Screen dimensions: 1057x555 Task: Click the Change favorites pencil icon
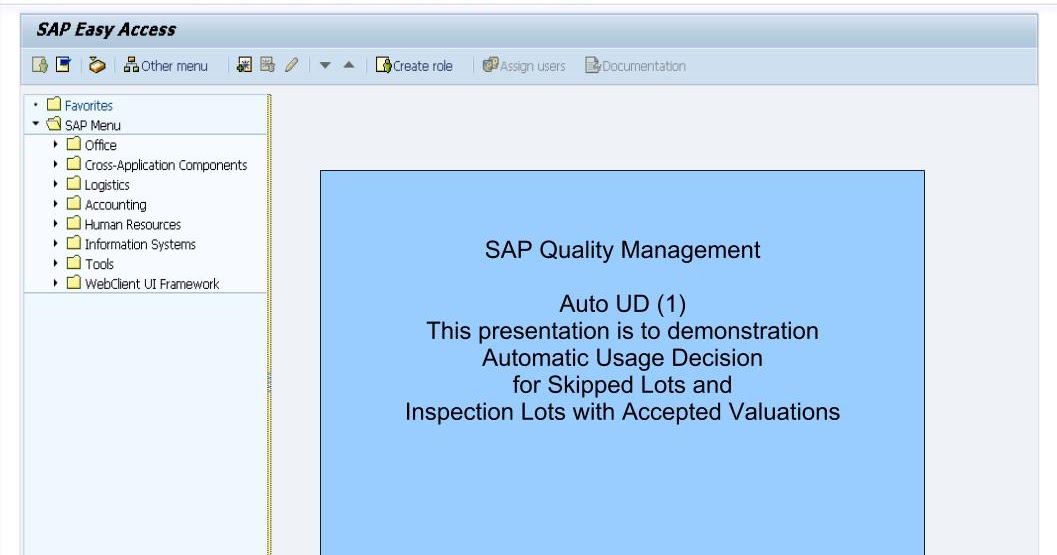[x=291, y=65]
